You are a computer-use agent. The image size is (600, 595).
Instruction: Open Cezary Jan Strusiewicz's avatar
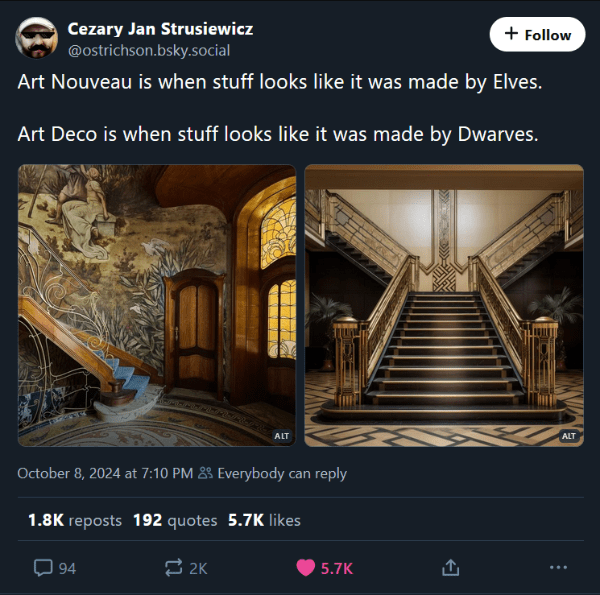click(x=36, y=38)
